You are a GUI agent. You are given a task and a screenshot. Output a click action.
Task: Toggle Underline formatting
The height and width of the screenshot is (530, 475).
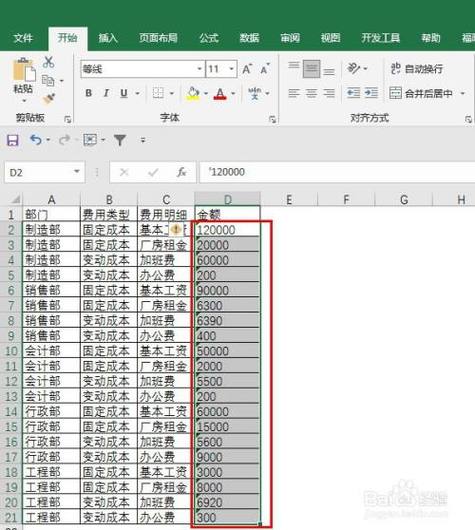click(x=124, y=93)
